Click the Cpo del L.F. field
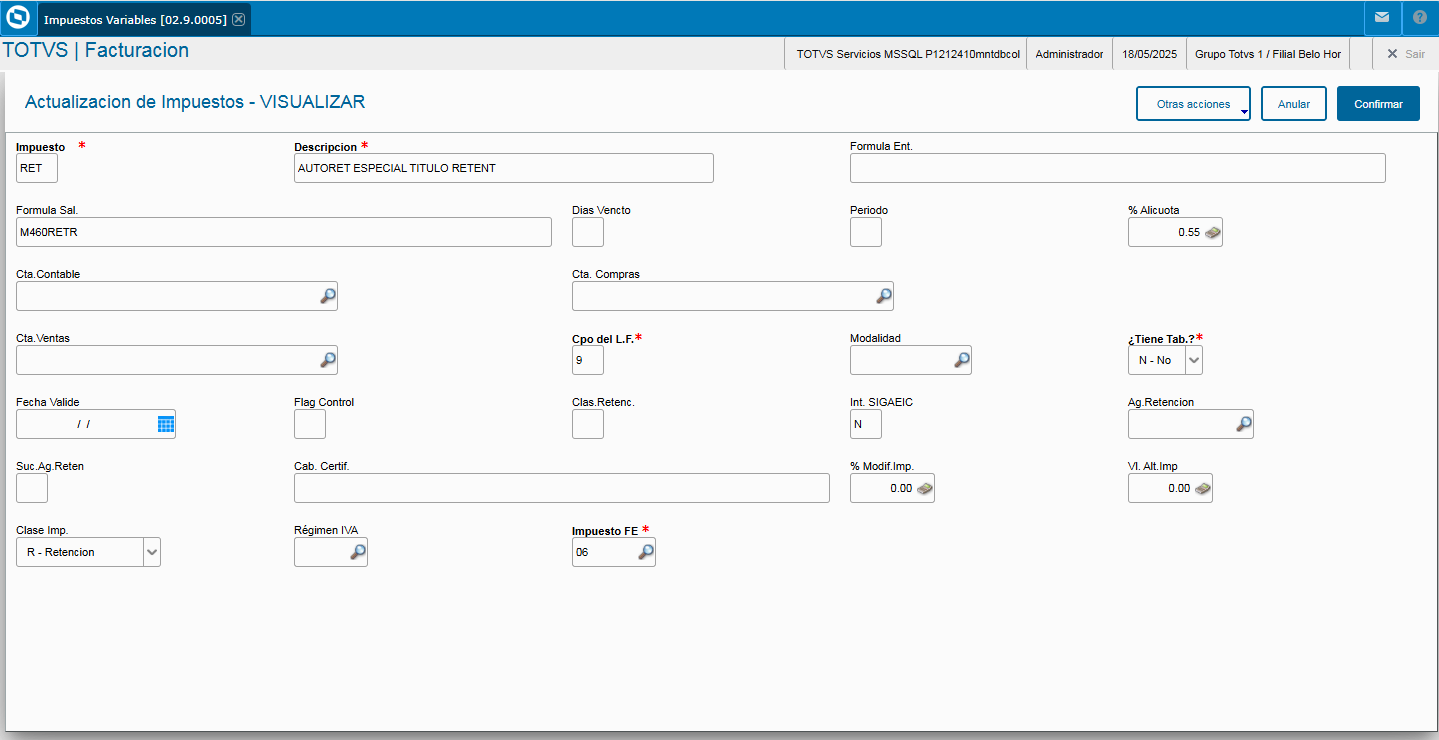The height and width of the screenshot is (740, 1439). [x=588, y=360]
